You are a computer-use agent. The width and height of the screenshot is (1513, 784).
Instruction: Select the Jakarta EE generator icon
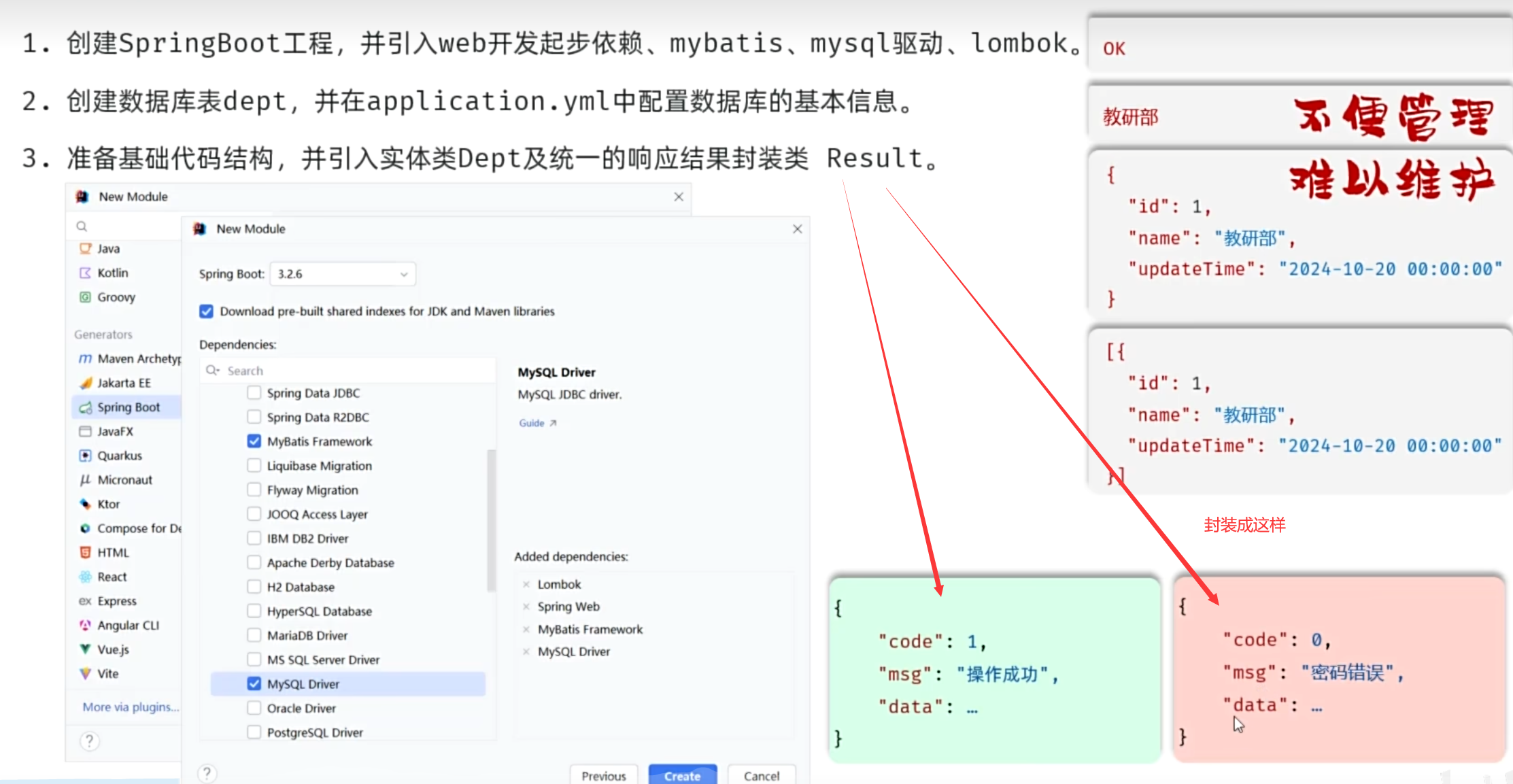tap(85, 383)
